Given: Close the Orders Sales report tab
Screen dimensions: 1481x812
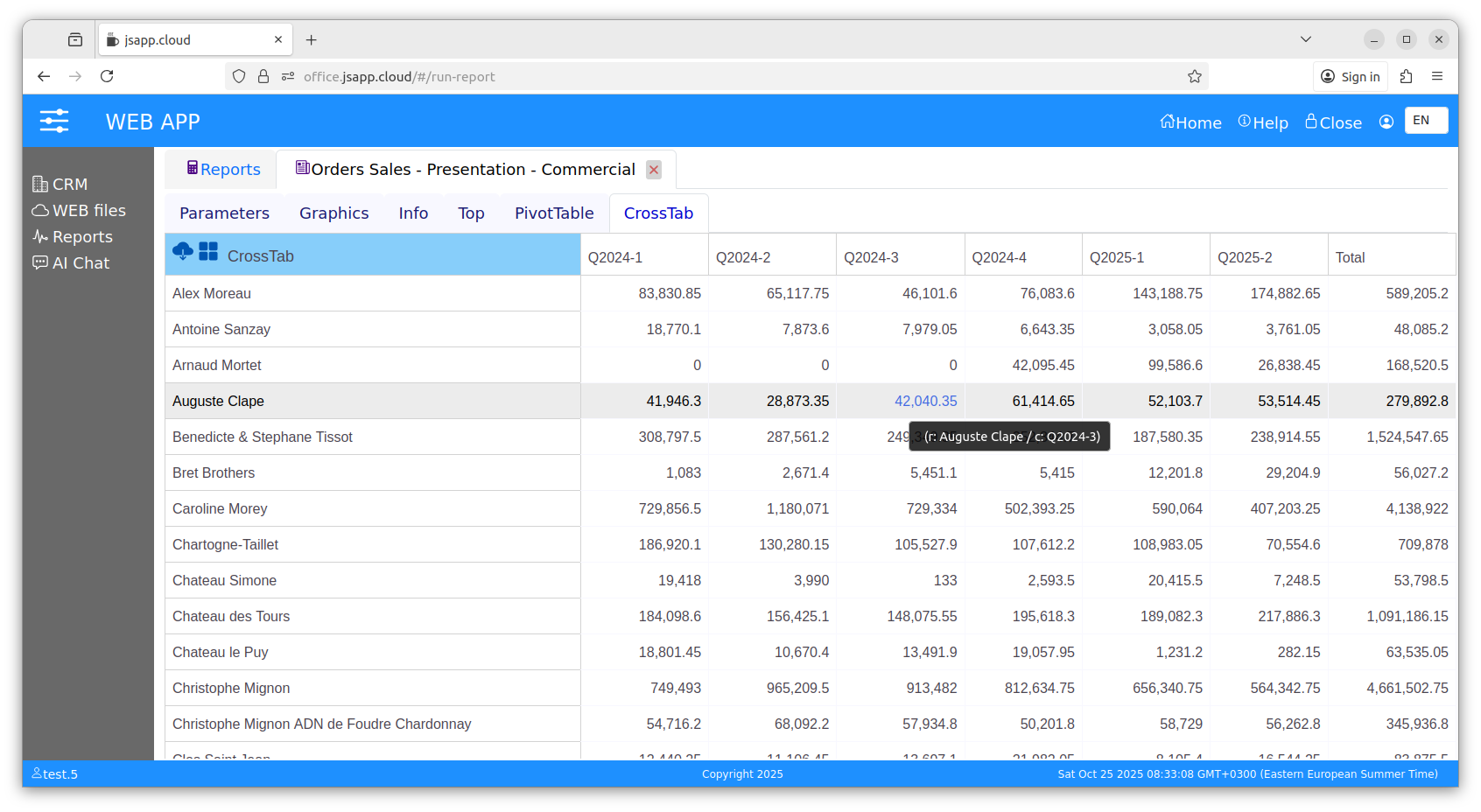Looking at the screenshot, I should [654, 170].
